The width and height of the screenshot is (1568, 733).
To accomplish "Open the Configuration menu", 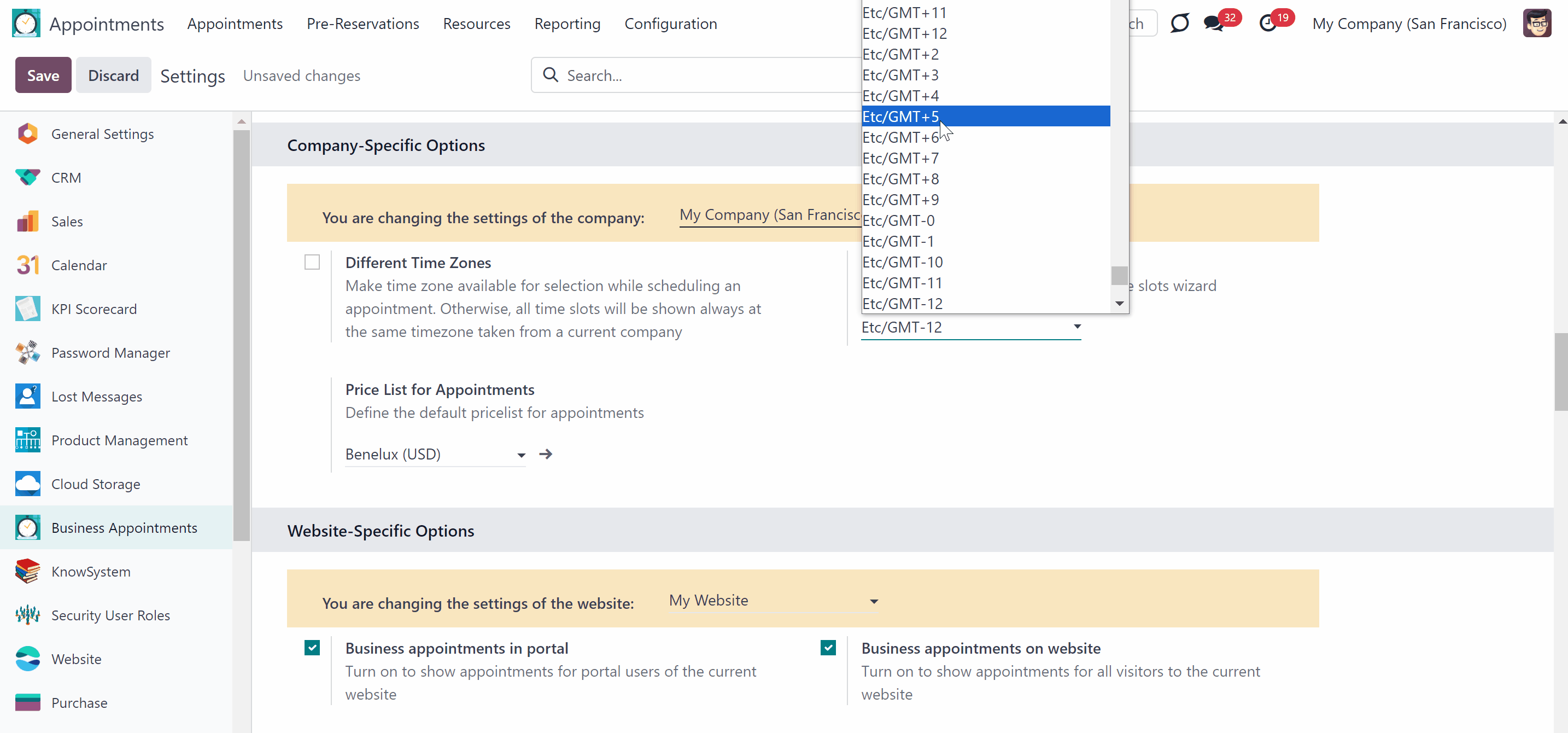I will (671, 24).
